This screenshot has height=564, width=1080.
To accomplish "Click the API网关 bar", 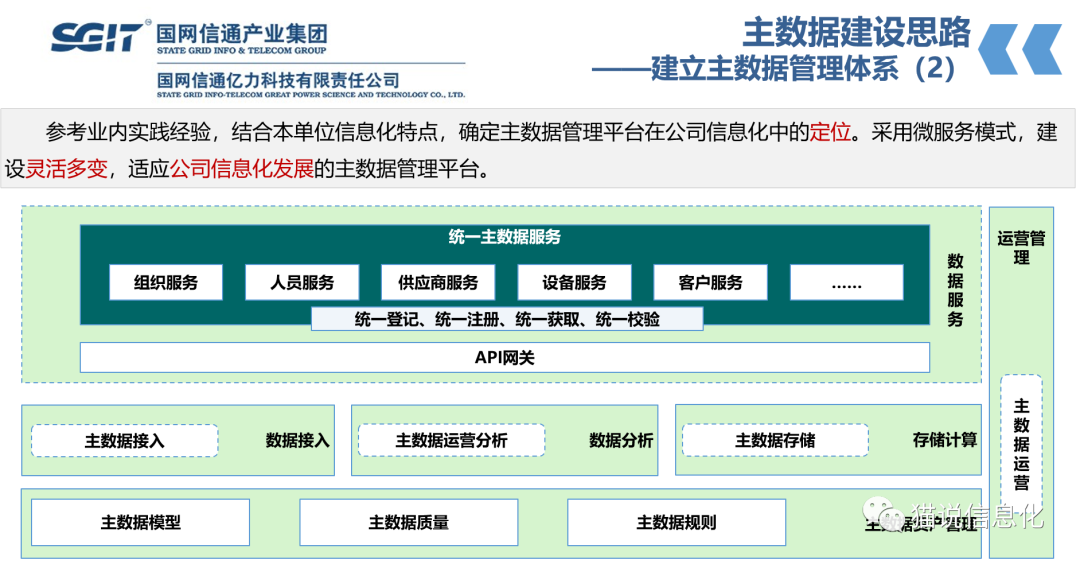I will (x=504, y=358).
